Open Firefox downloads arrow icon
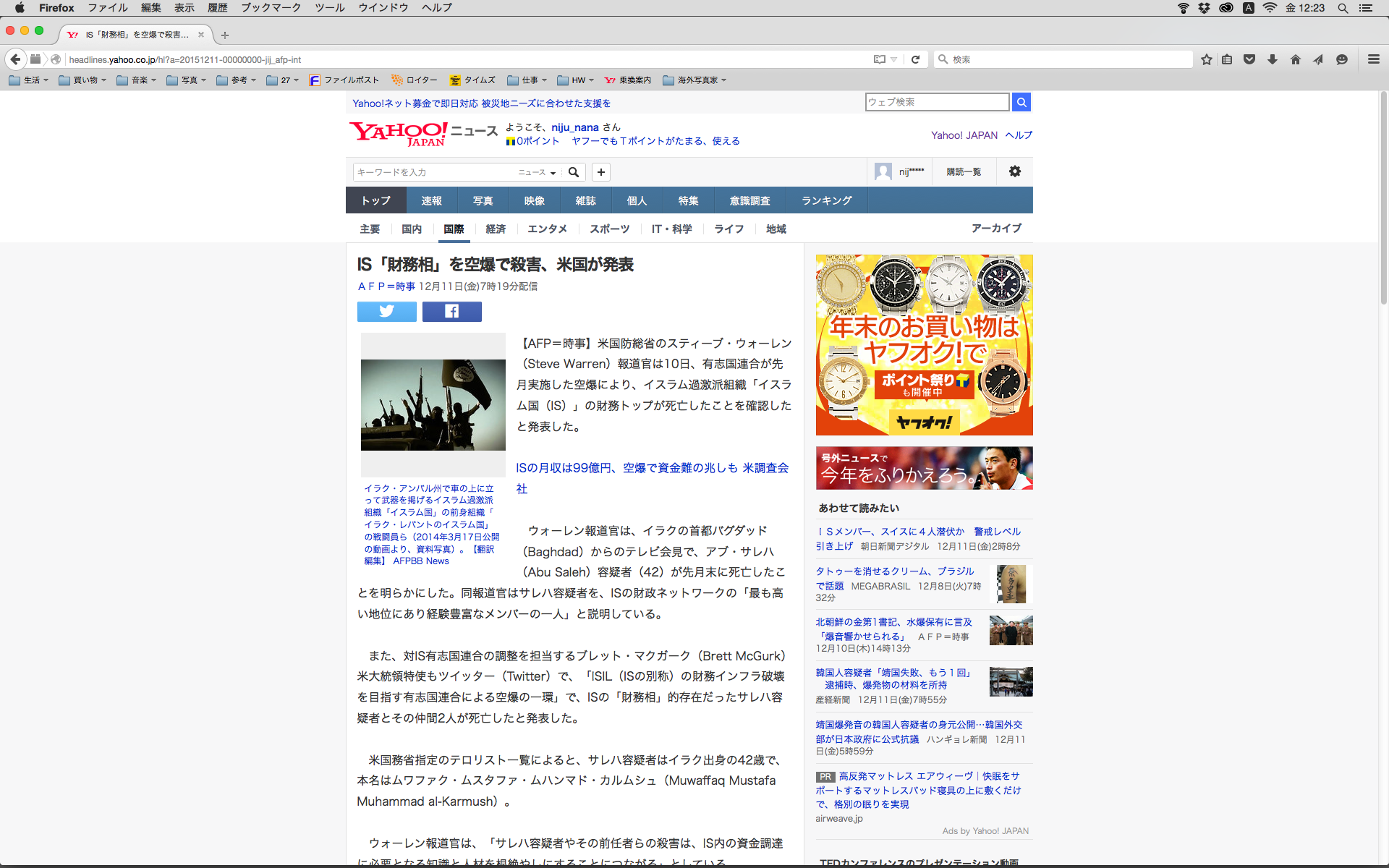1389x868 pixels. (1272, 59)
